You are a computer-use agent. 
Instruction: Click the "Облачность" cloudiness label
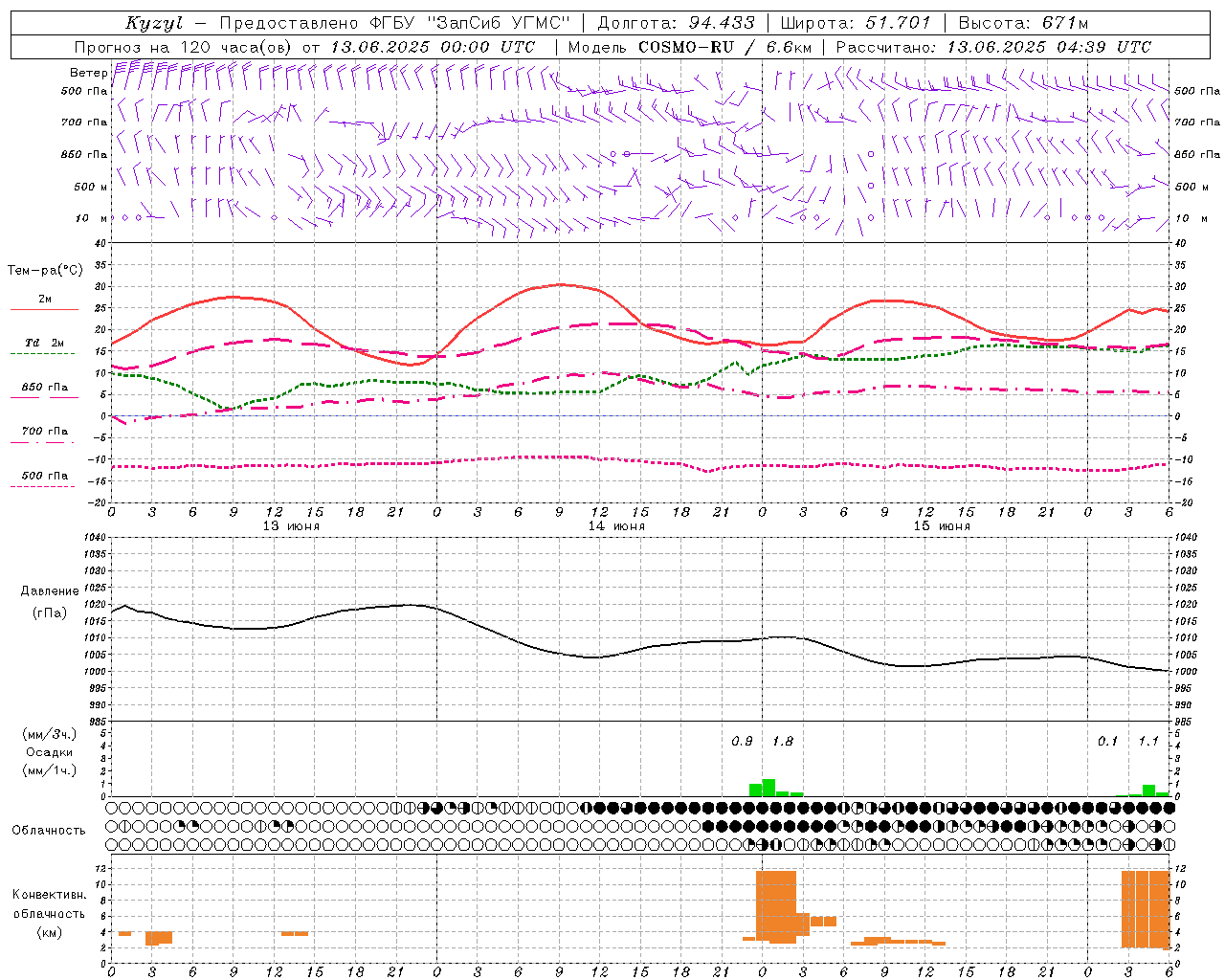49,831
